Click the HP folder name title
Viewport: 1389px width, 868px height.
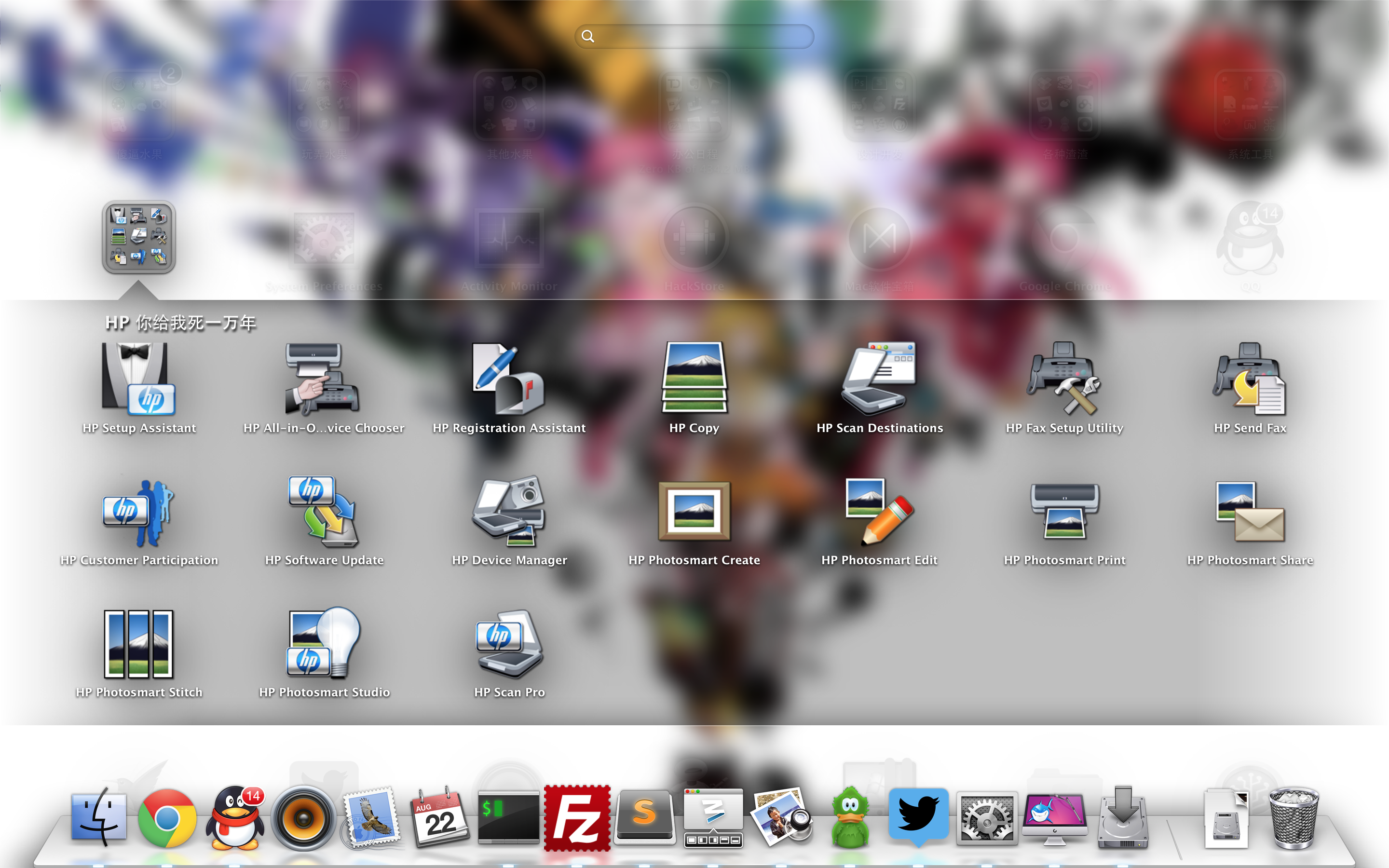pos(180,323)
